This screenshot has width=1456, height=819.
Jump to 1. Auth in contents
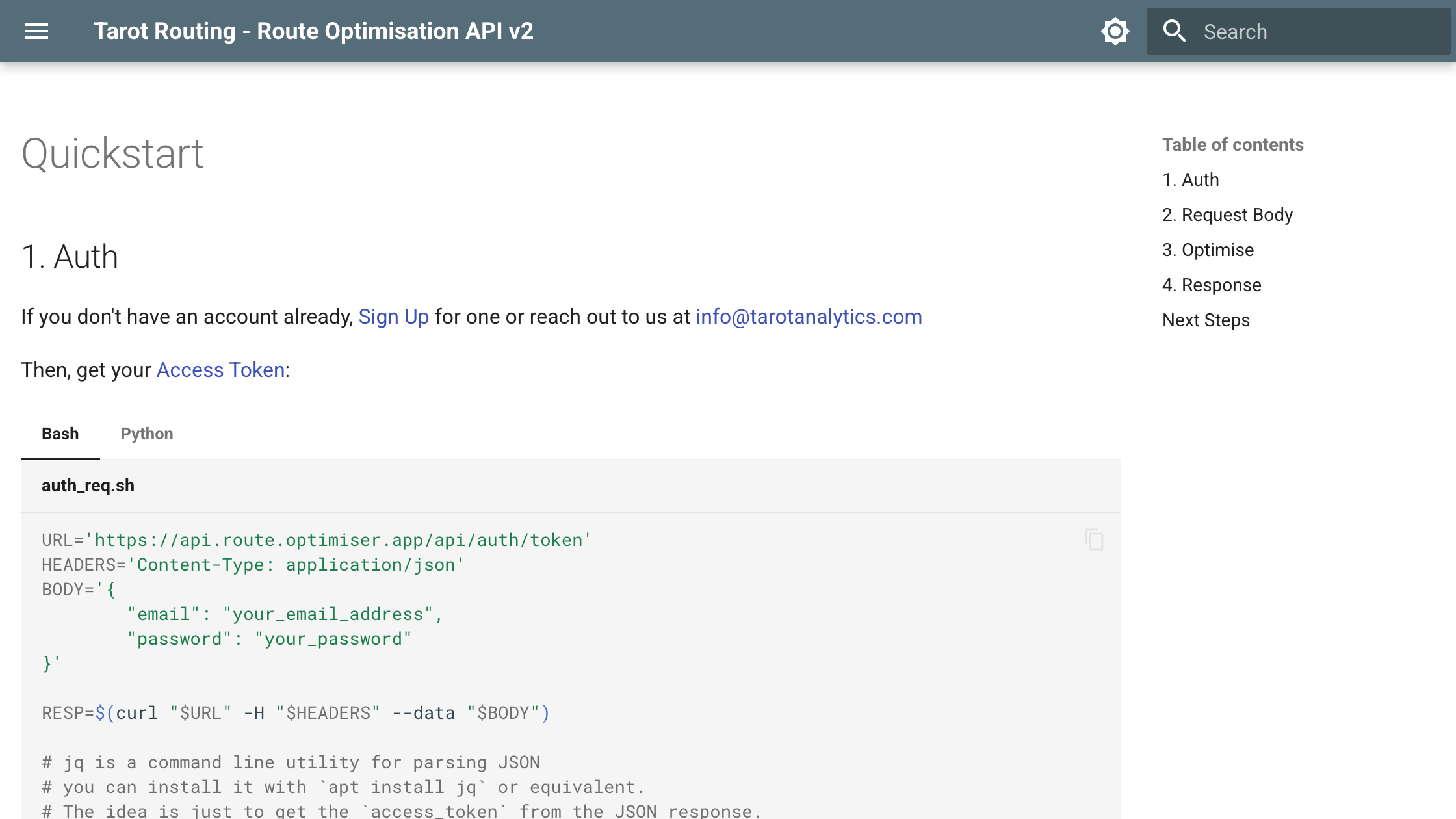click(x=1191, y=179)
